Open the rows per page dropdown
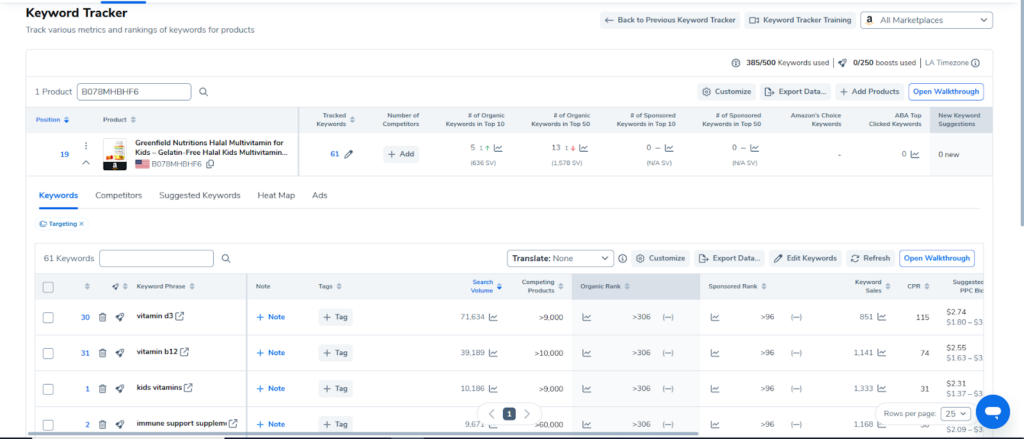Image resolution: width=1024 pixels, height=439 pixels. click(956, 413)
